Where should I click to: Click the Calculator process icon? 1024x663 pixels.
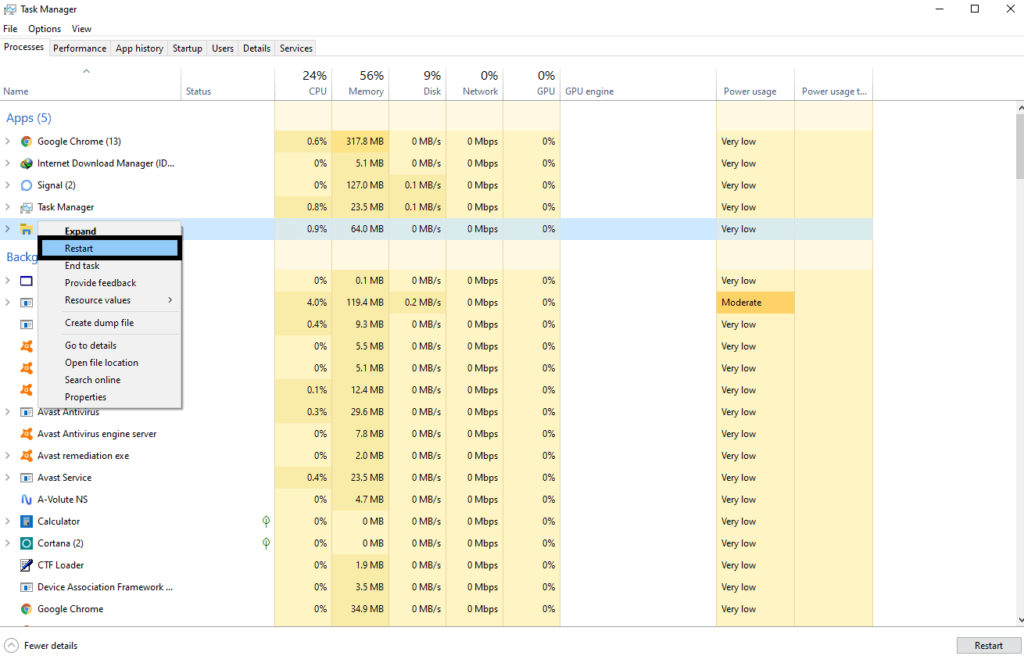coord(26,521)
